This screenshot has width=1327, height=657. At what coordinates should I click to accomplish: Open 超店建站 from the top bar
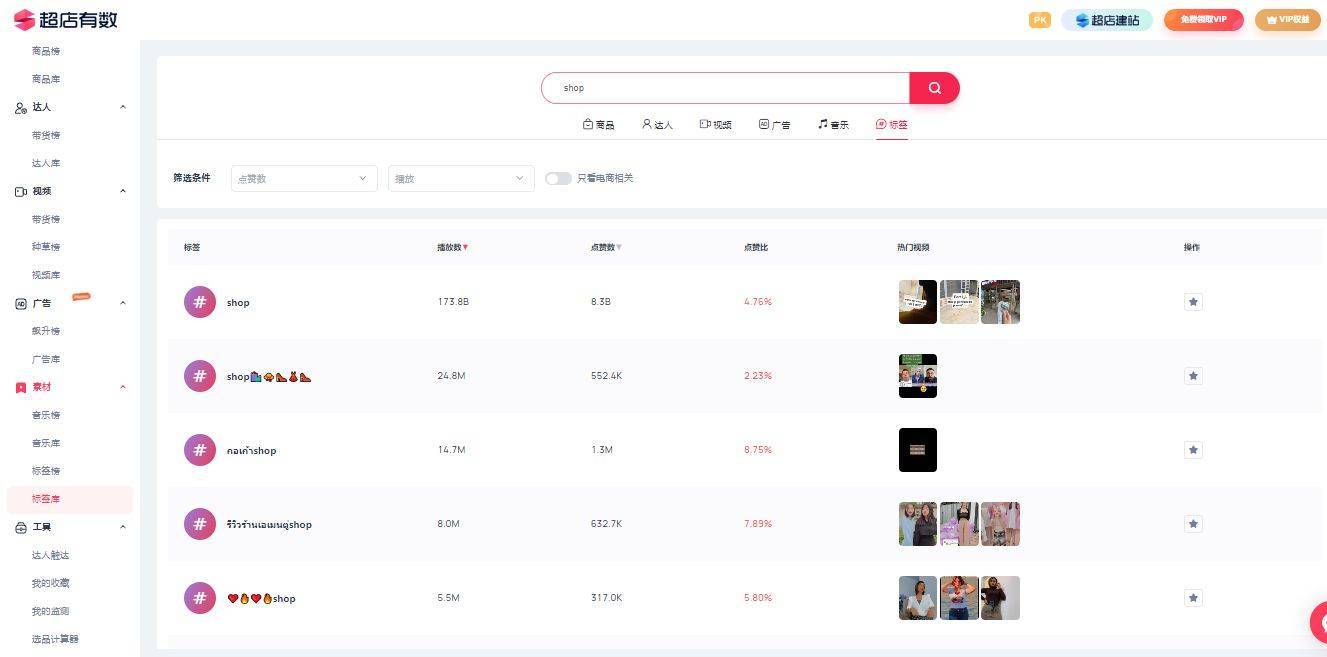pyautogui.click(x=1107, y=19)
